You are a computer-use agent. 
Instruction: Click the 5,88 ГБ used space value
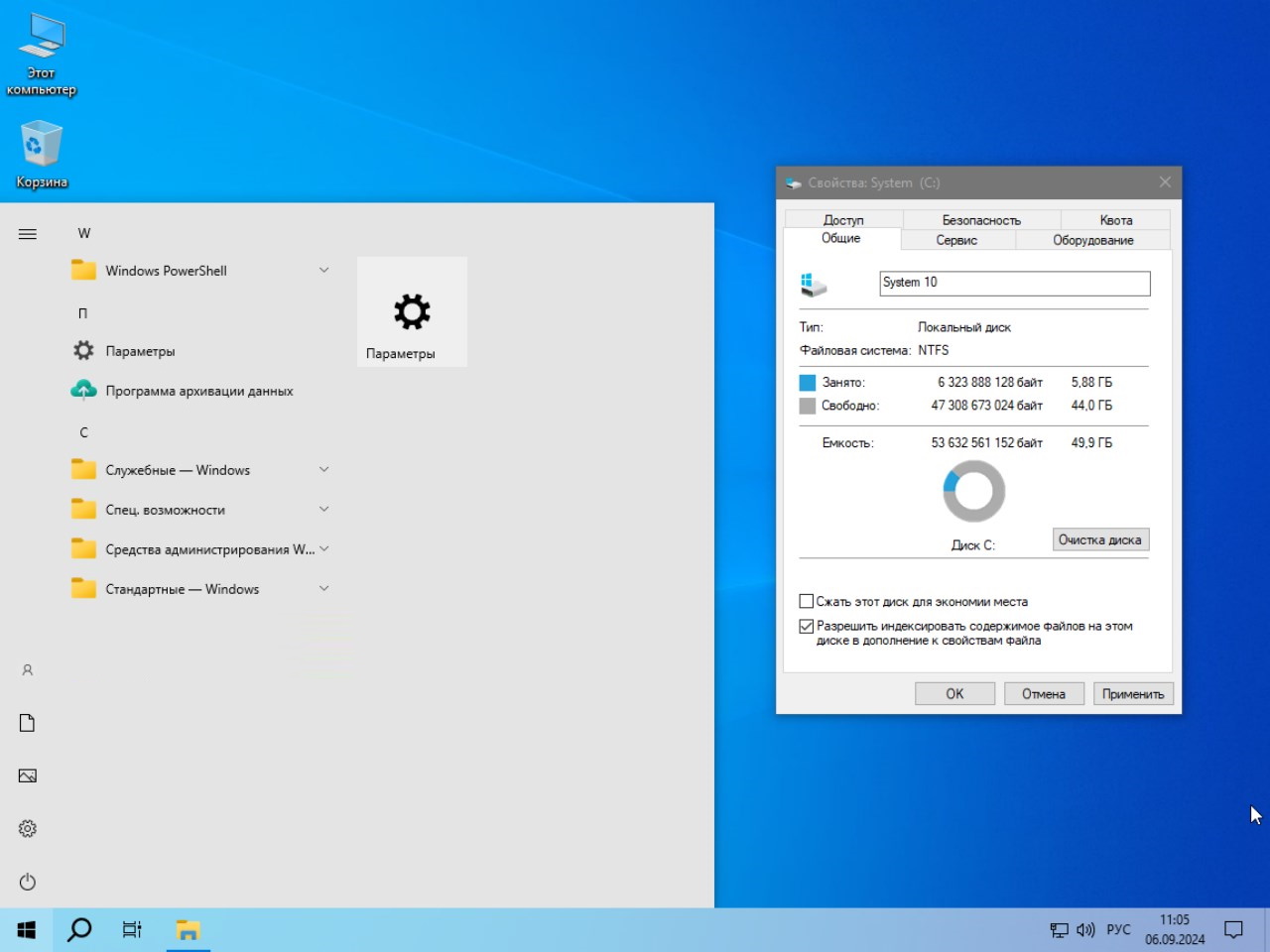click(1091, 382)
